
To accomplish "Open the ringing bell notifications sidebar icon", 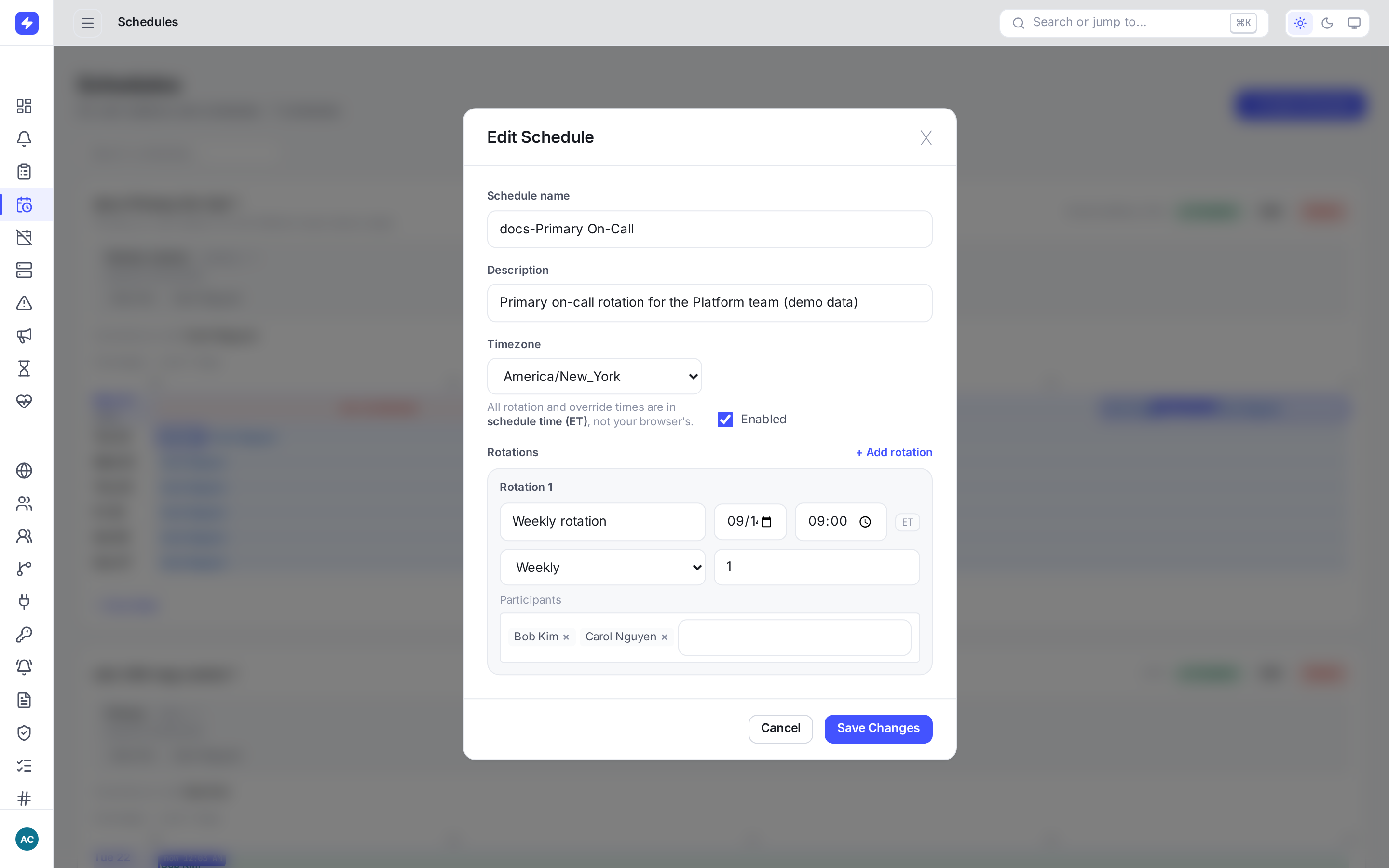I will (x=24, y=667).
